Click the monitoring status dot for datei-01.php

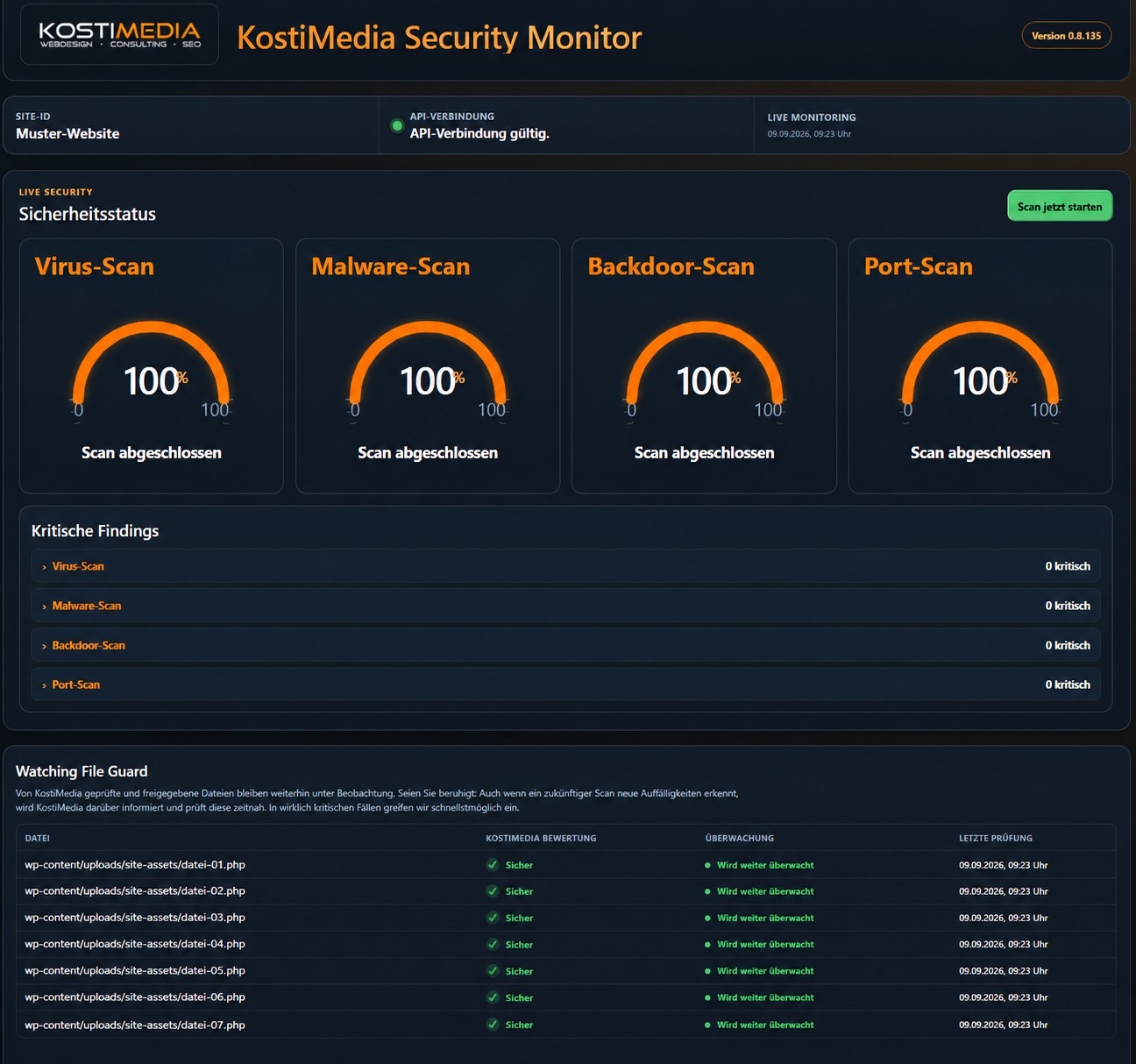(x=707, y=865)
